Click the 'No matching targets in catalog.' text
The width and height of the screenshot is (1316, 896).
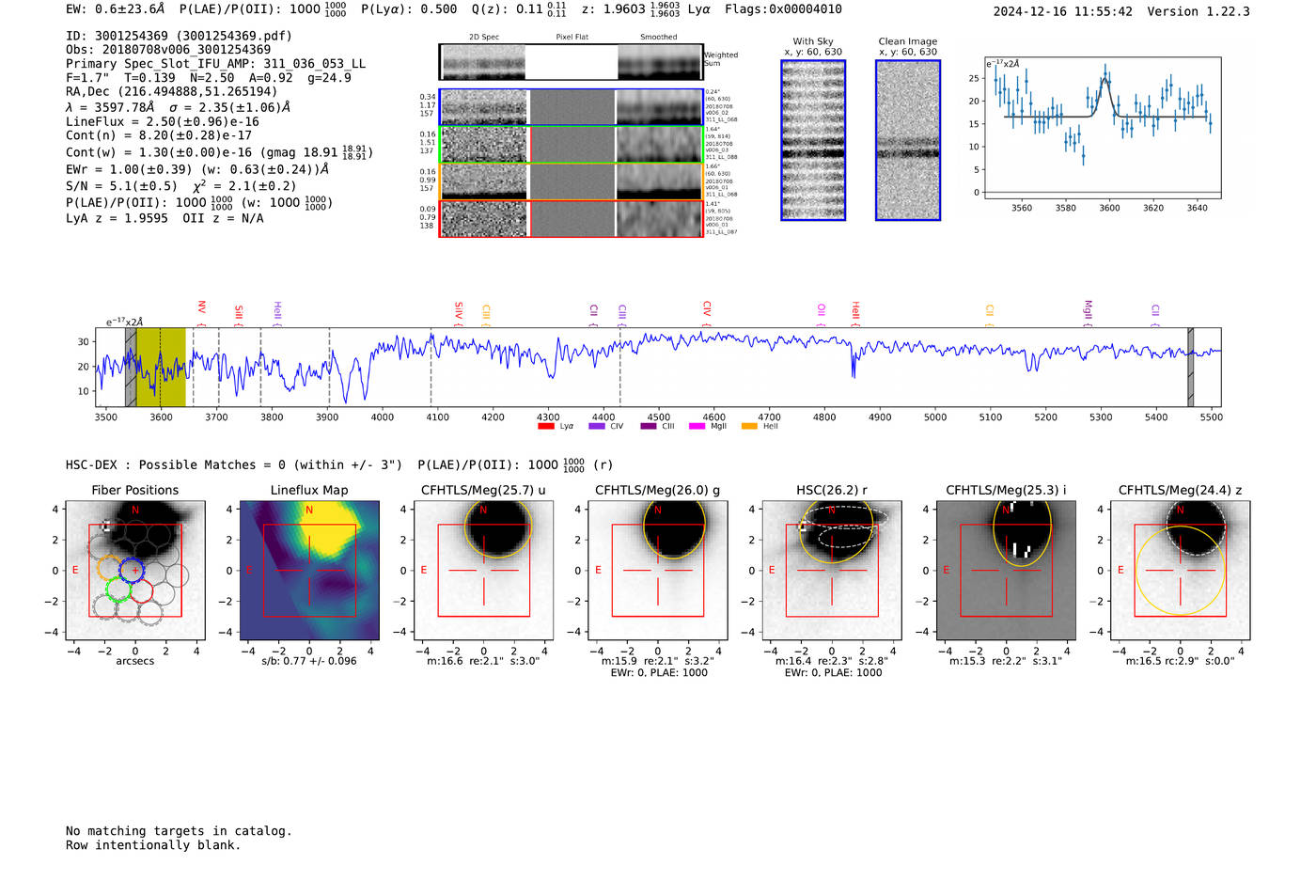click(x=179, y=831)
